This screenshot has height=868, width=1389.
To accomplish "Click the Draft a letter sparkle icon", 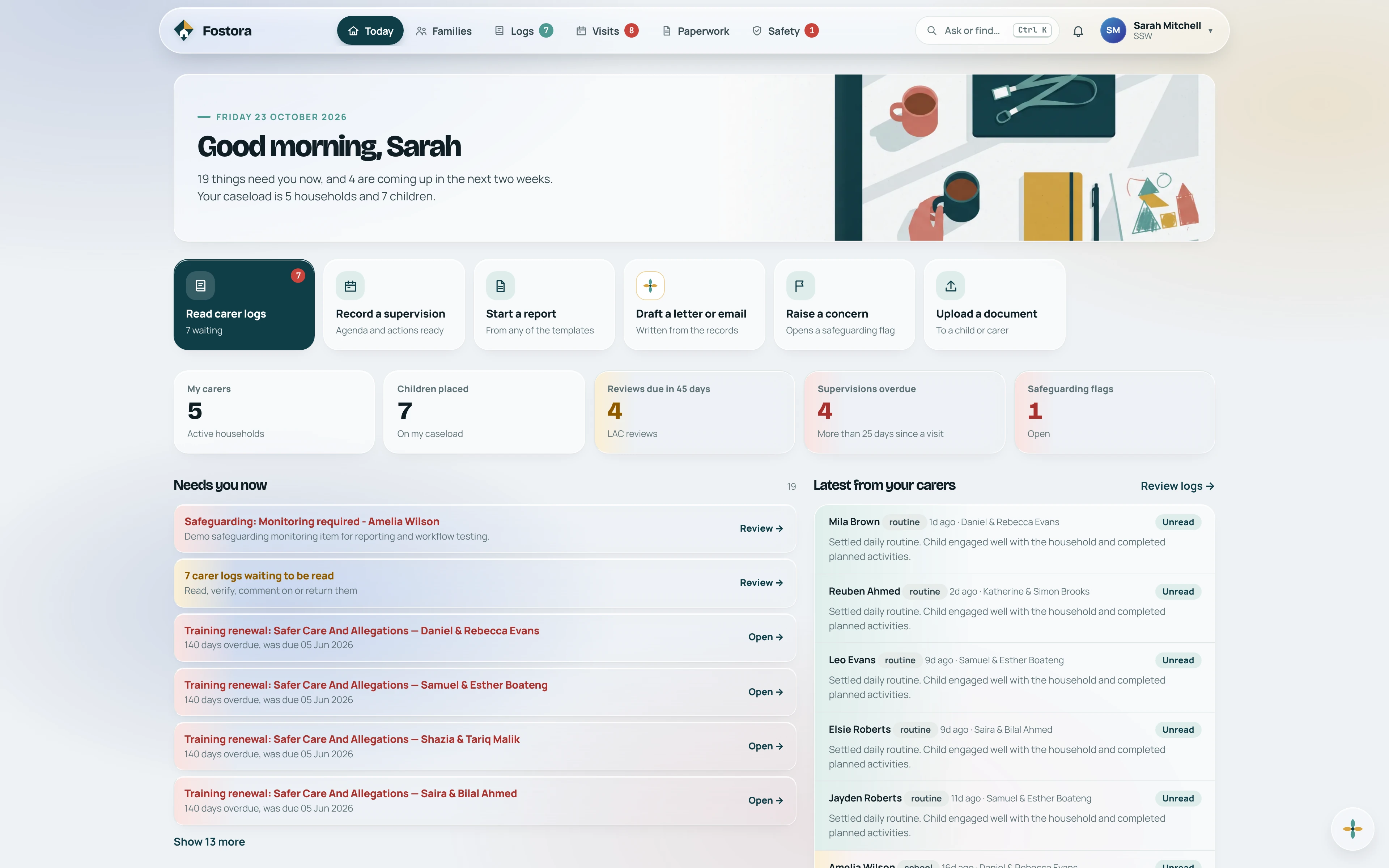I will point(650,285).
